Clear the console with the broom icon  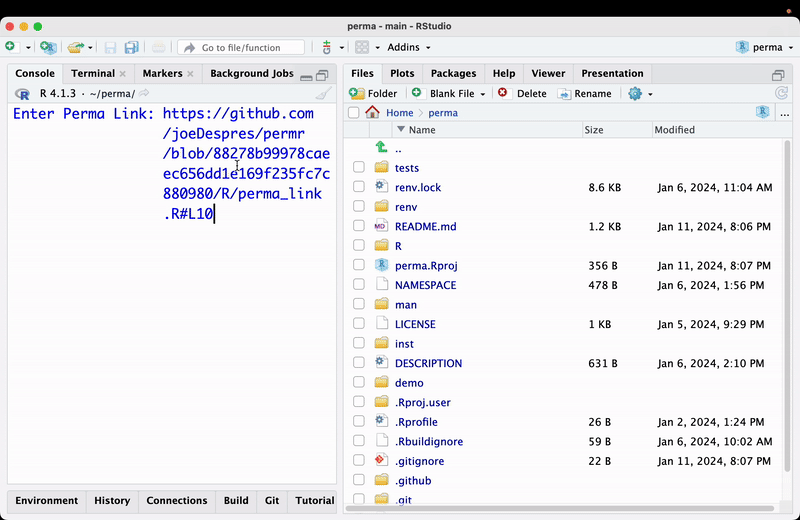[323, 93]
